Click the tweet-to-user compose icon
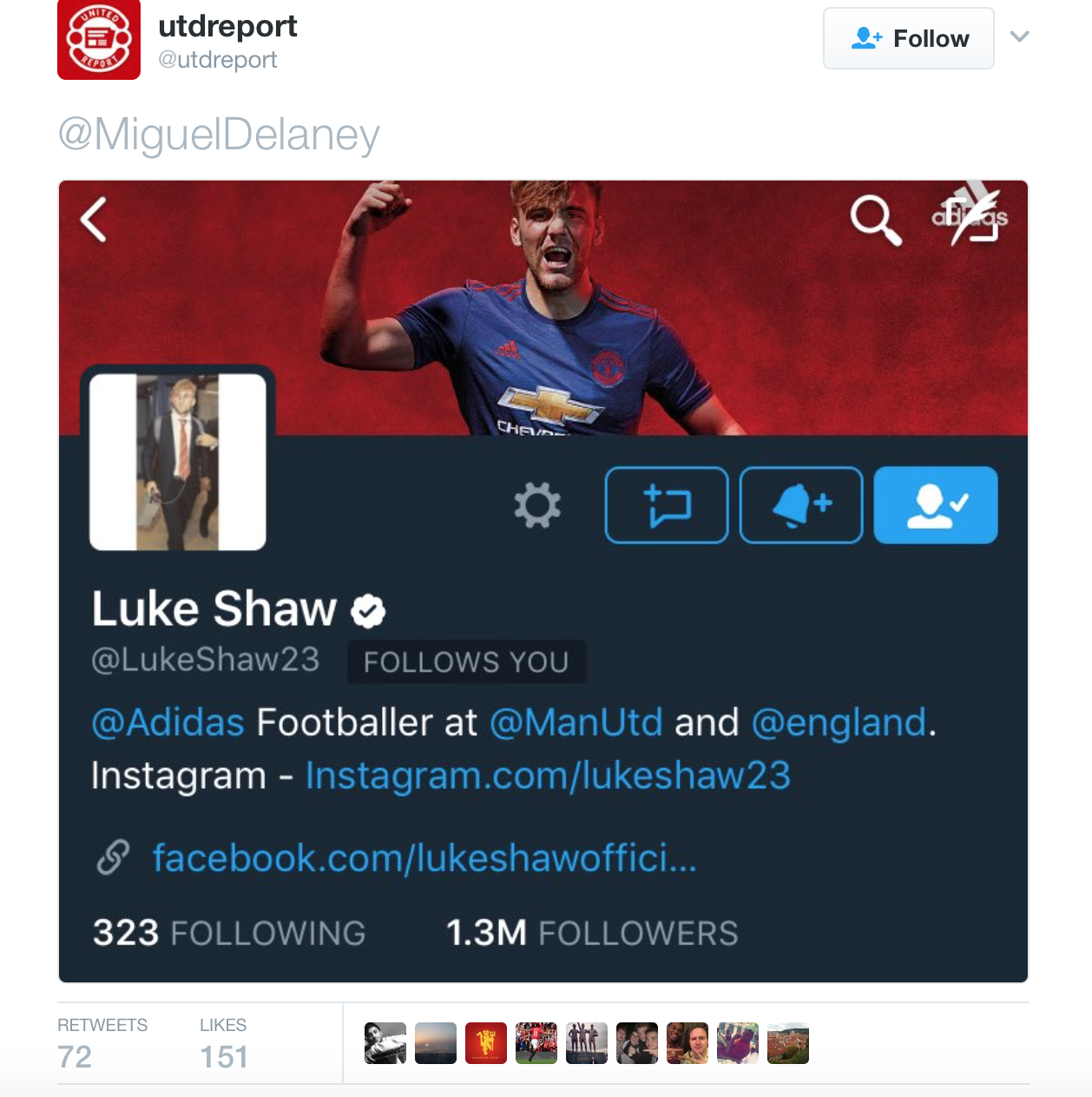This screenshot has height=1097, width=1092. tap(667, 505)
